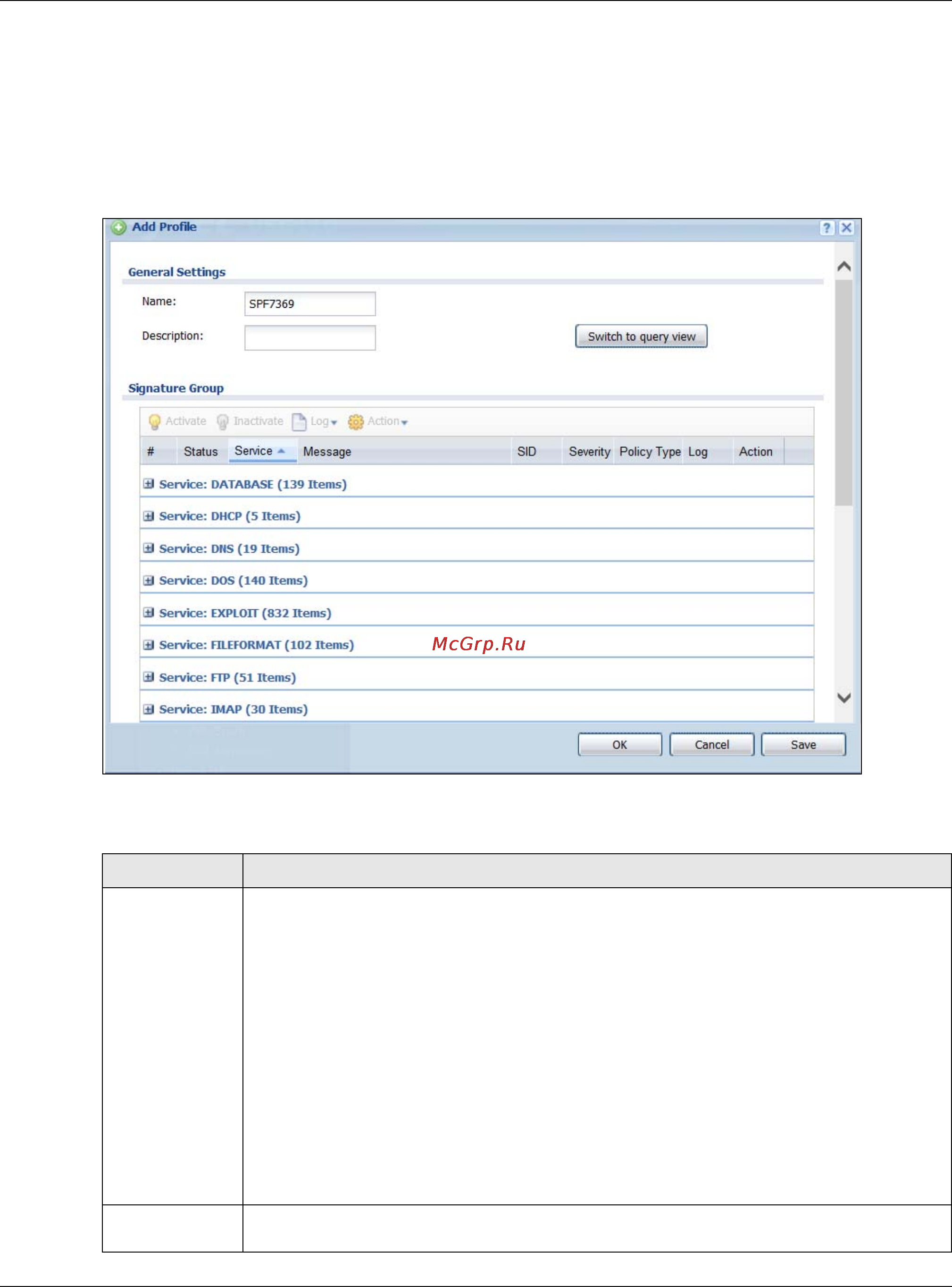Click the SID column header
The image size is (952, 1287).
click(536, 451)
